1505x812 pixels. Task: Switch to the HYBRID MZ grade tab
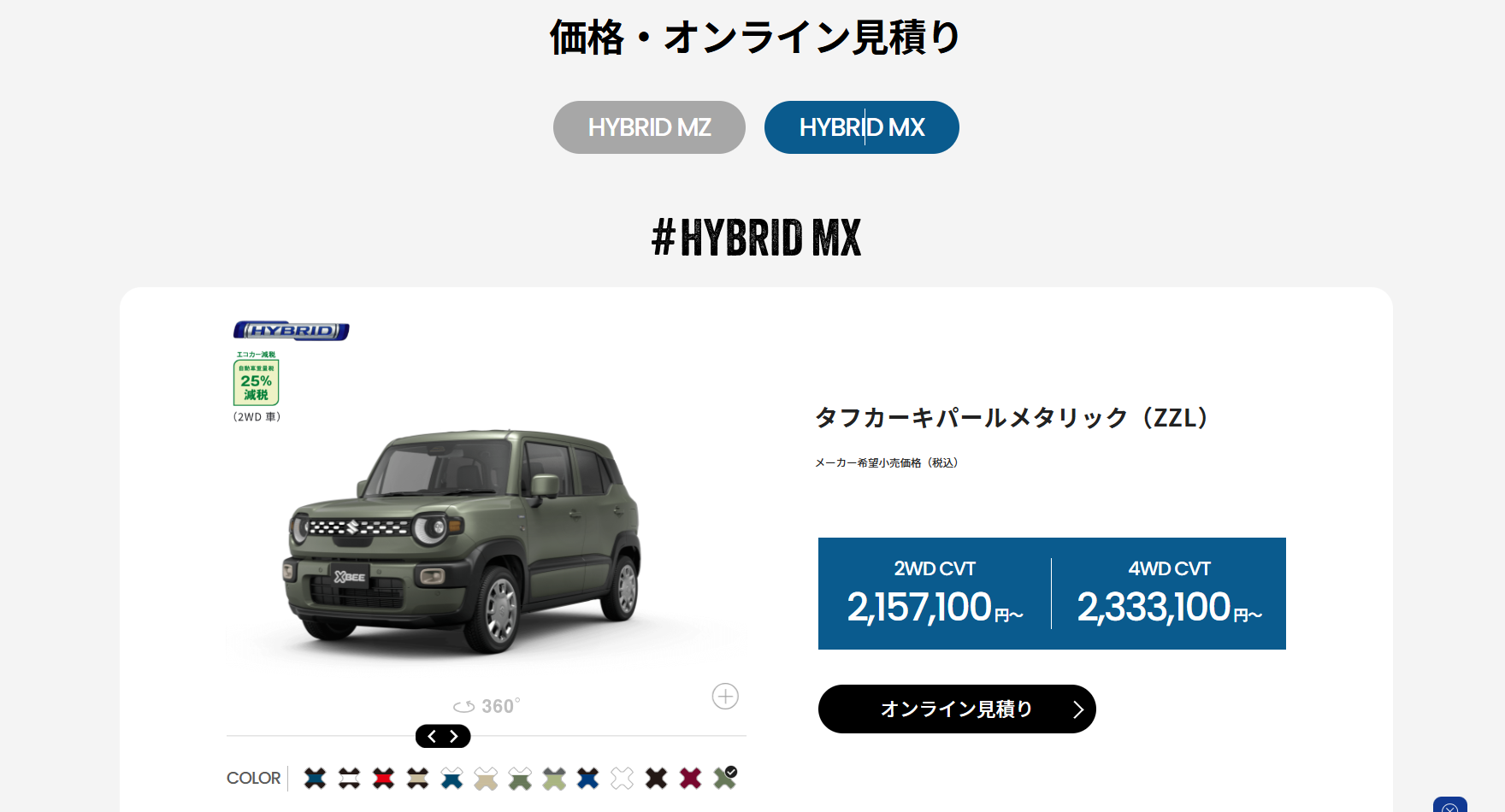click(649, 127)
